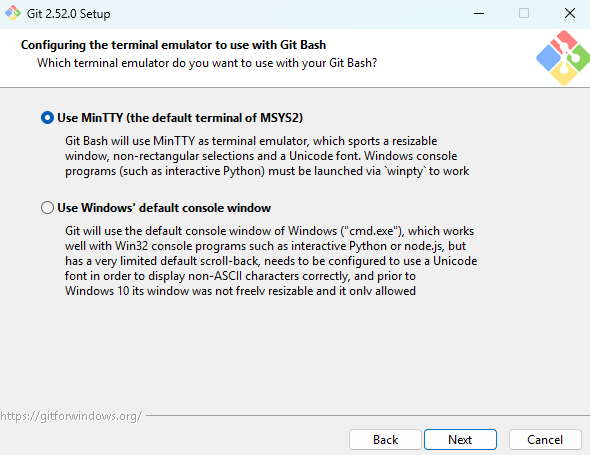The width and height of the screenshot is (590, 455).
Task: Click the red diamond of Git logo
Action: 564,41
